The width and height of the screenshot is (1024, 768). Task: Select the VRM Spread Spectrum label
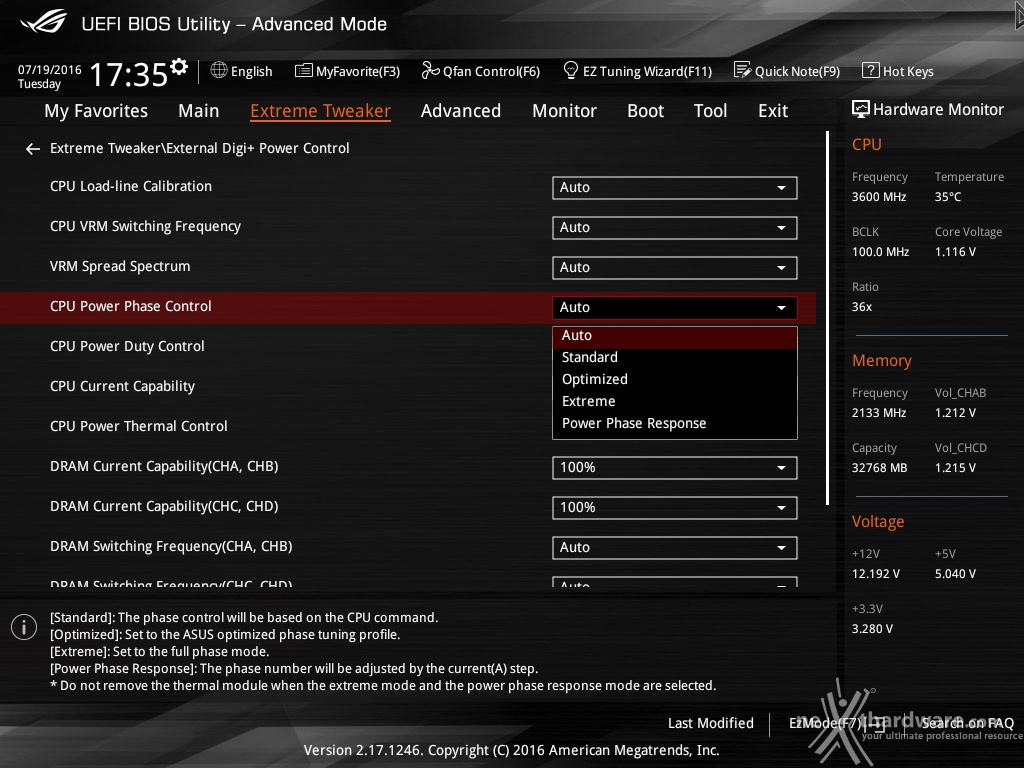(120, 266)
